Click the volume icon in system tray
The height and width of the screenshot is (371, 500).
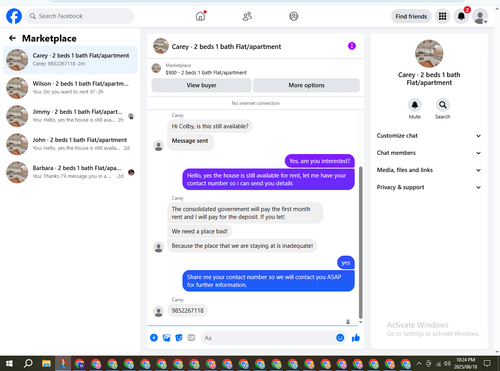pos(447,363)
